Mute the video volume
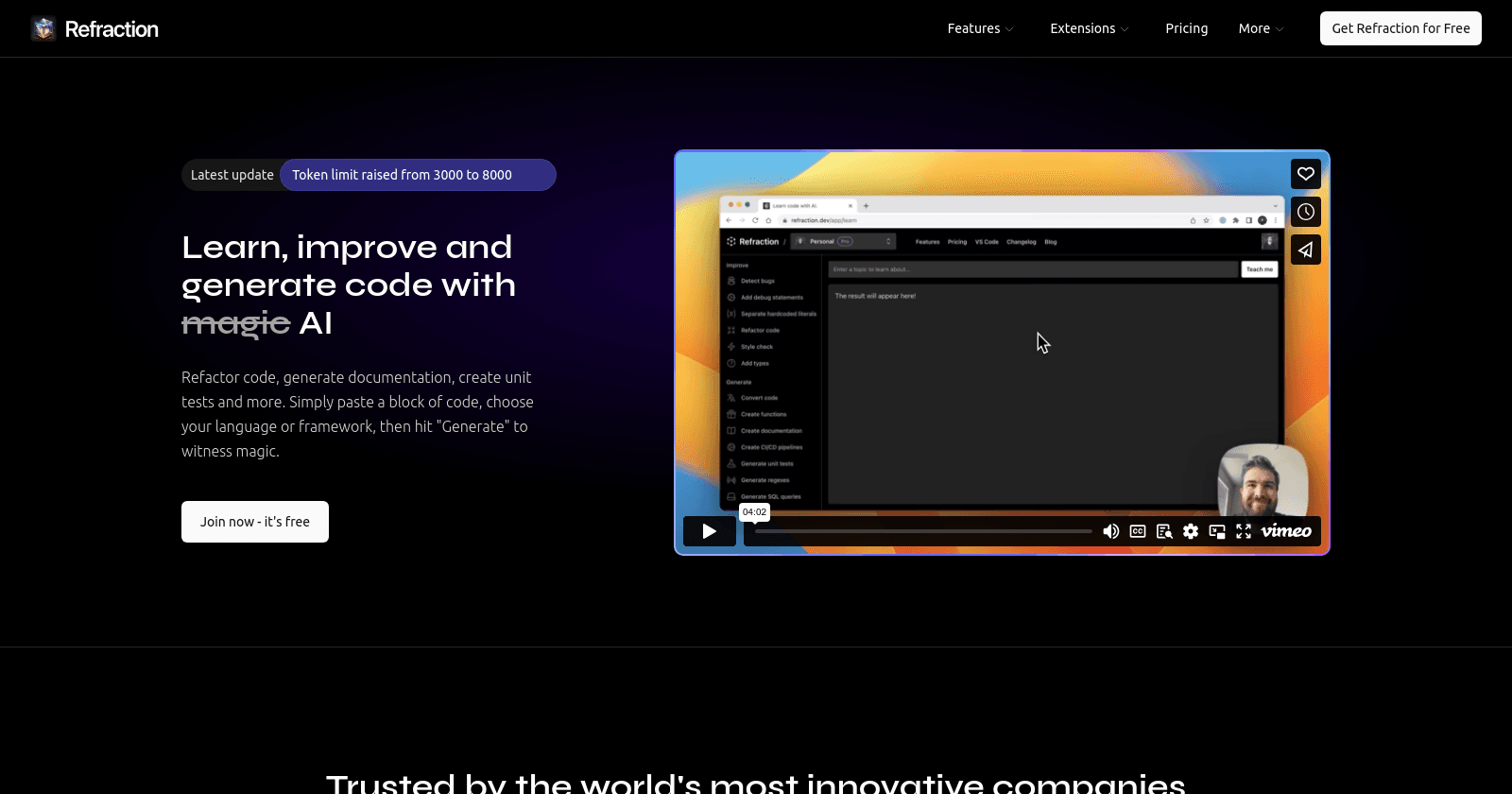The height and width of the screenshot is (794, 1512). [x=1111, y=531]
